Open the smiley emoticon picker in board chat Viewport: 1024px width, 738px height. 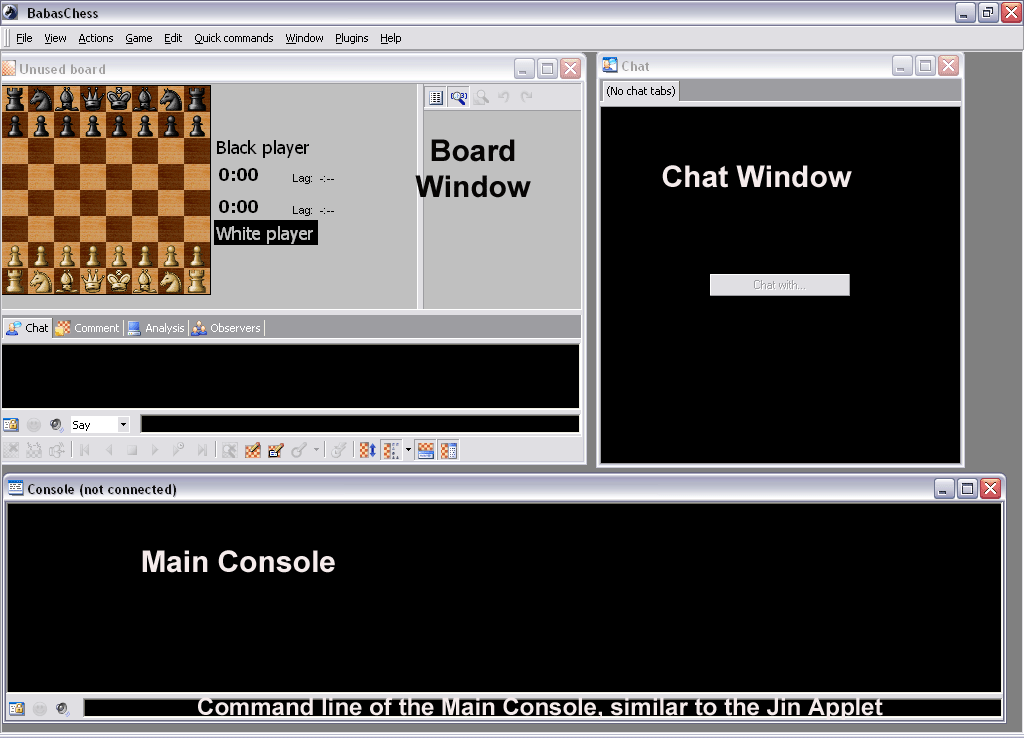34,425
